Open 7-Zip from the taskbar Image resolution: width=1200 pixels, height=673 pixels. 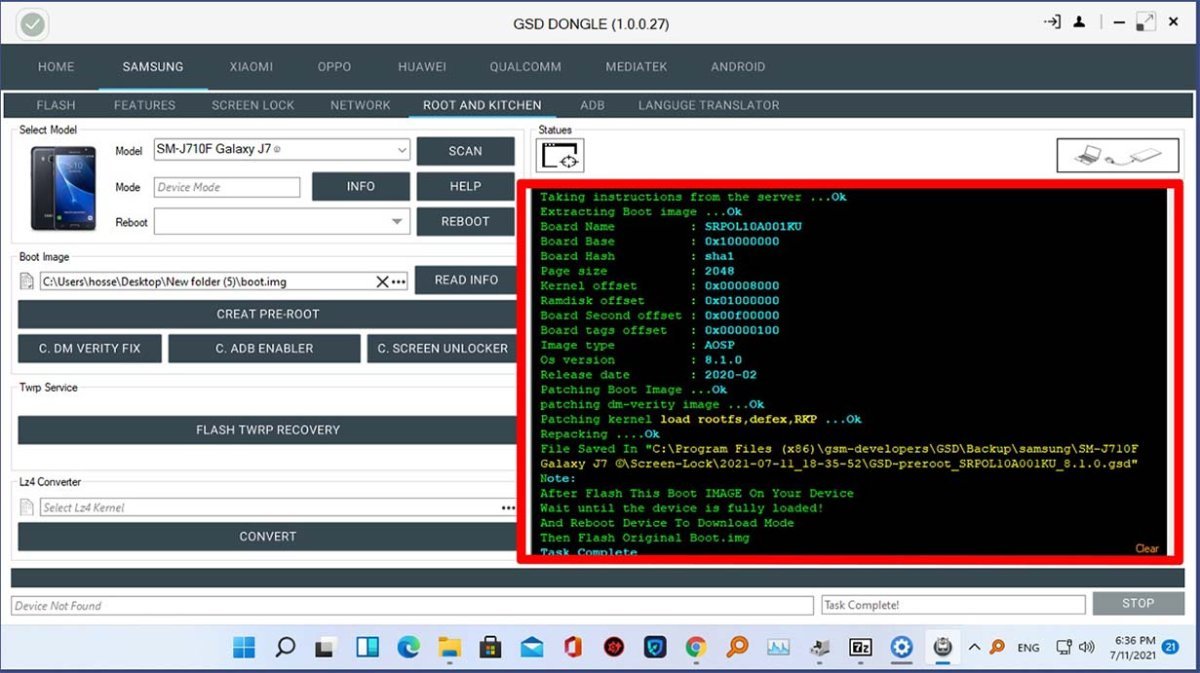(x=860, y=647)
